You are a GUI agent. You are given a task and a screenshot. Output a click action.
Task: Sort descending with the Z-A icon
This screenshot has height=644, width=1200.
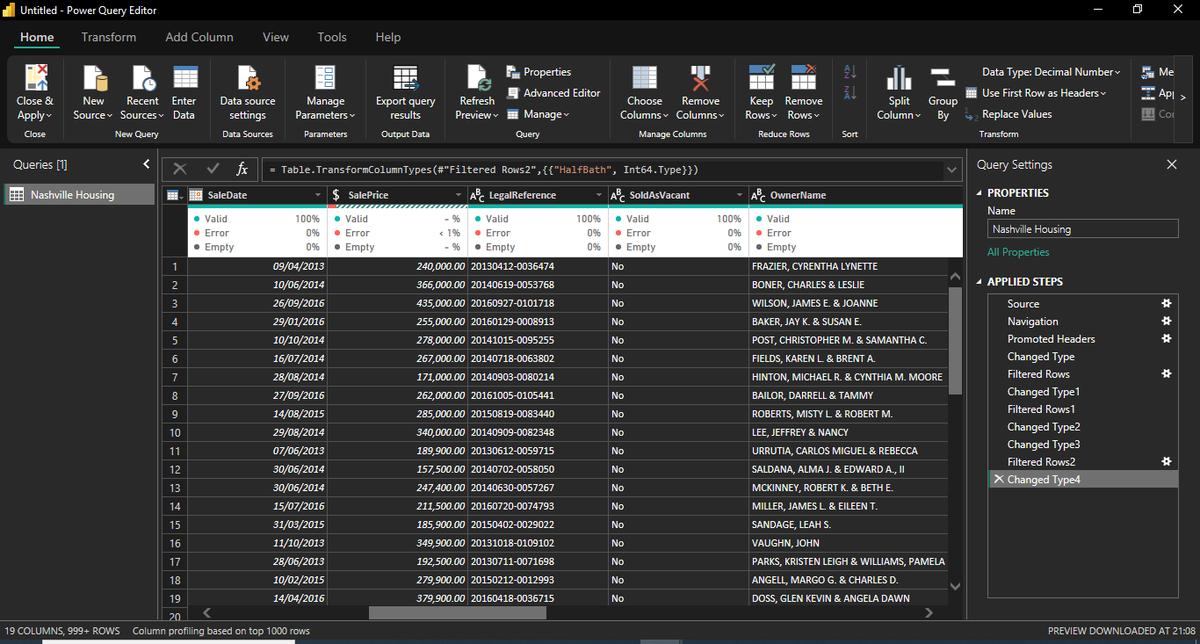[851, 93]
